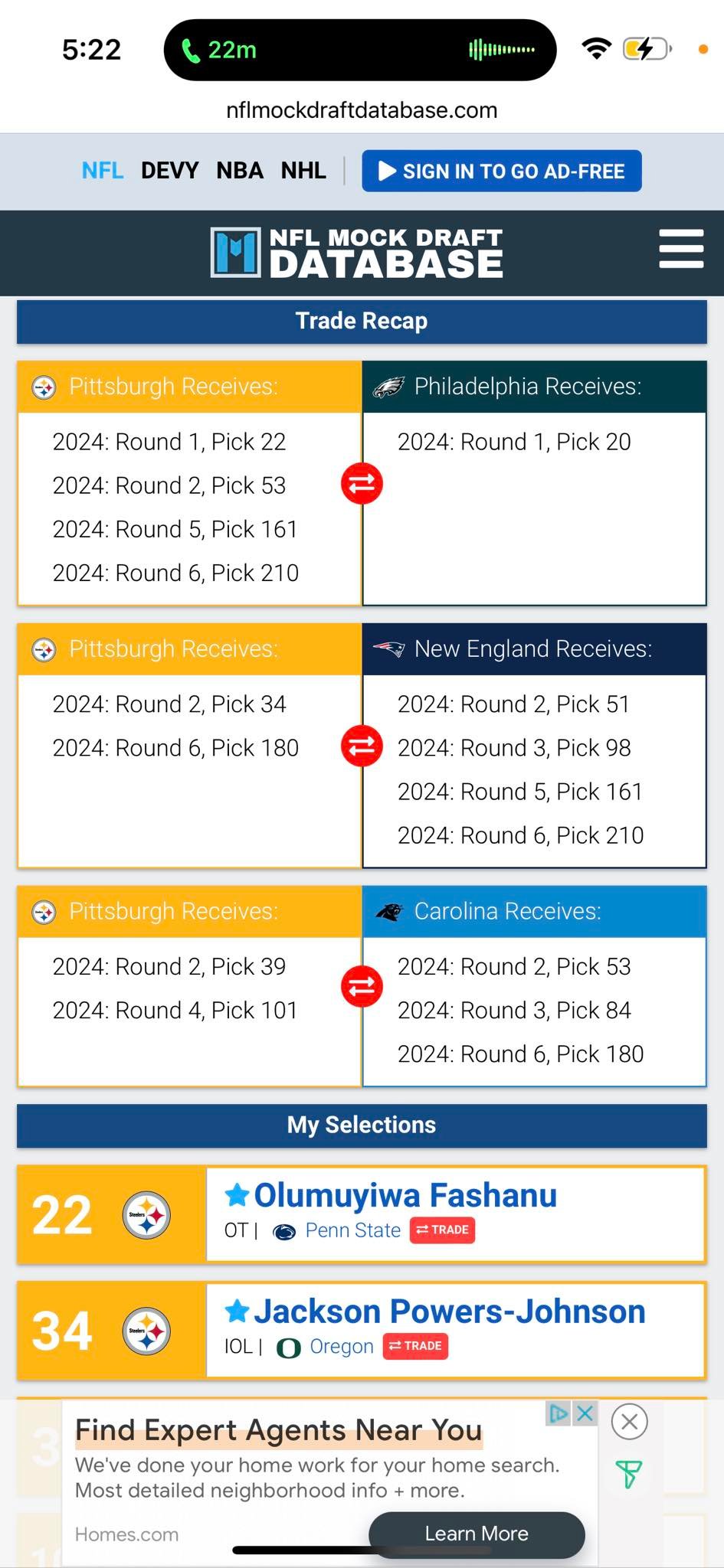Open Jackson Powers-Johnson player link

[450, 1312]
